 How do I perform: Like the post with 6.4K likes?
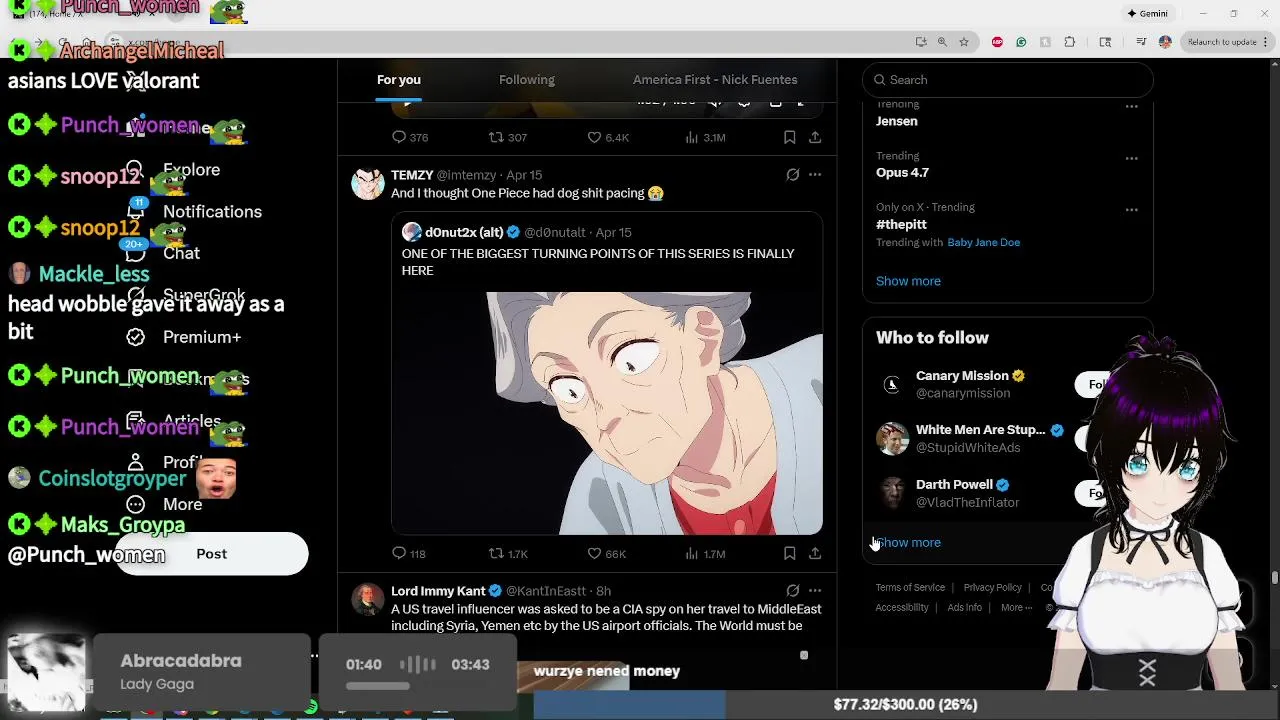(608, 137)
